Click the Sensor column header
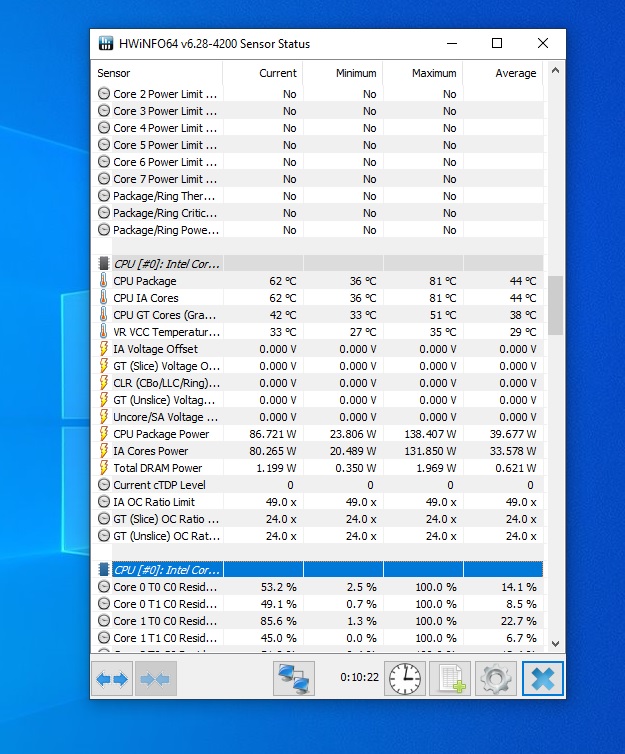This screenshot has height=754, width=625. pyautogui.click(x=156, y=73)
